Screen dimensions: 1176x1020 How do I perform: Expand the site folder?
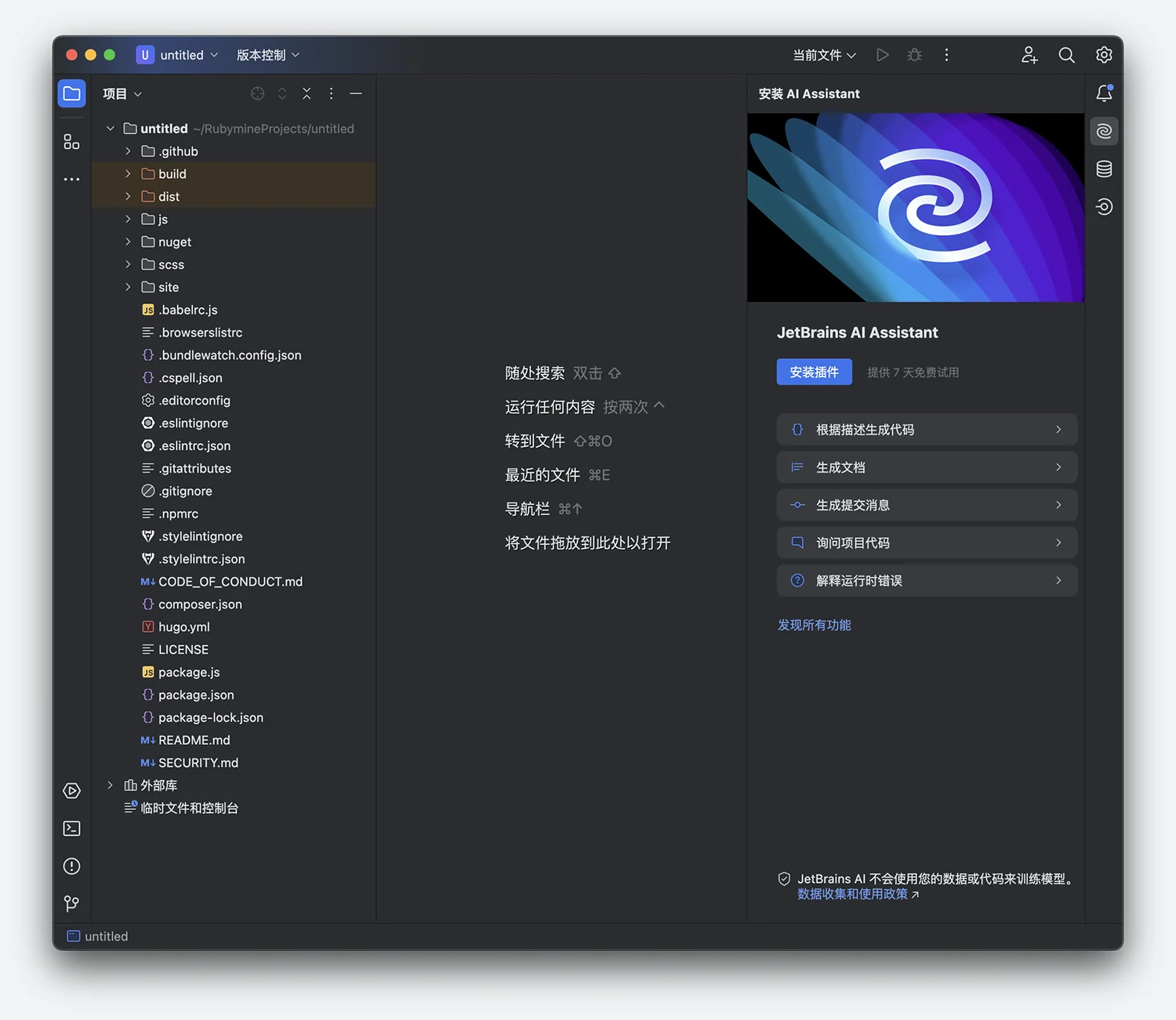(128, 288)
